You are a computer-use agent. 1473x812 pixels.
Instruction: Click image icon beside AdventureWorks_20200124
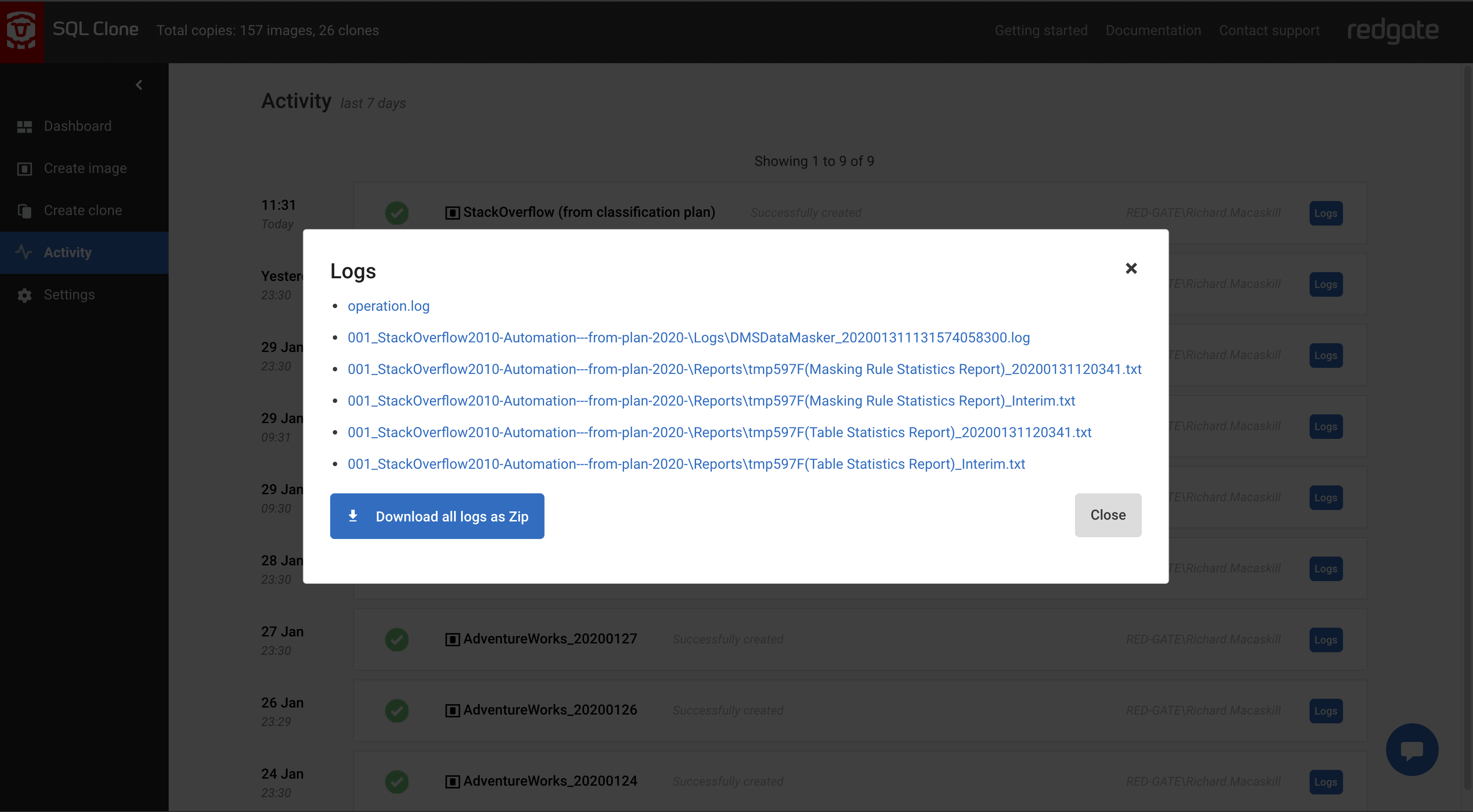(x=452, y=782)
